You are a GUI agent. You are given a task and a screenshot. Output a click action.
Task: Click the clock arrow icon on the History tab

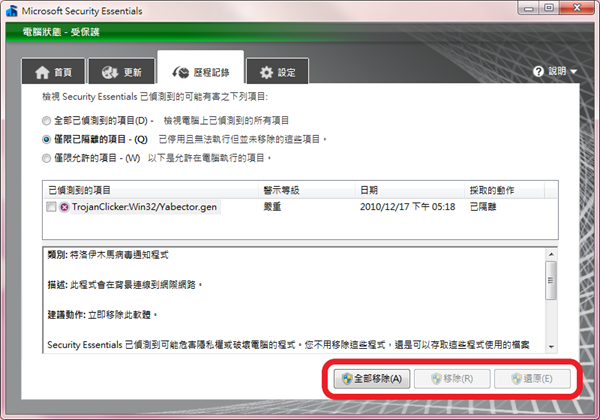(x=181, y=72)
